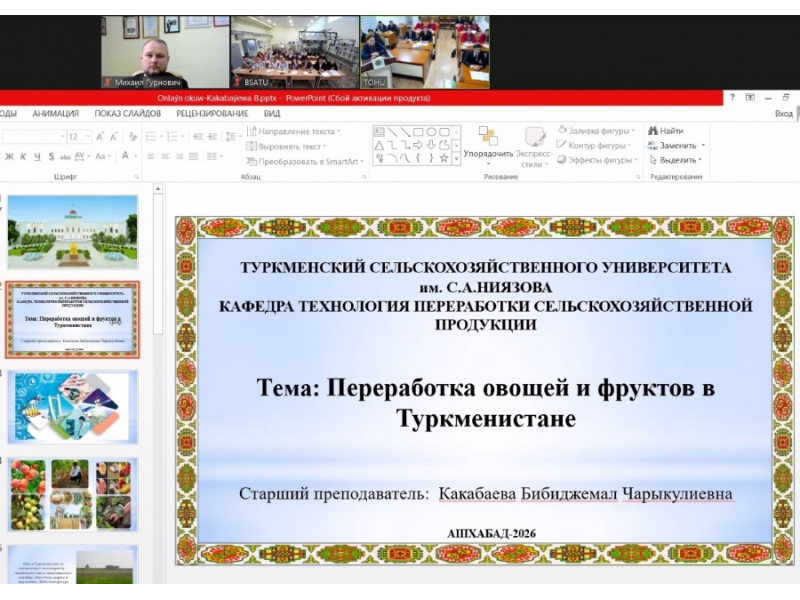Click the bulleted list icon
The width and height of the screenshot is (800, 600).
(151, 136)
